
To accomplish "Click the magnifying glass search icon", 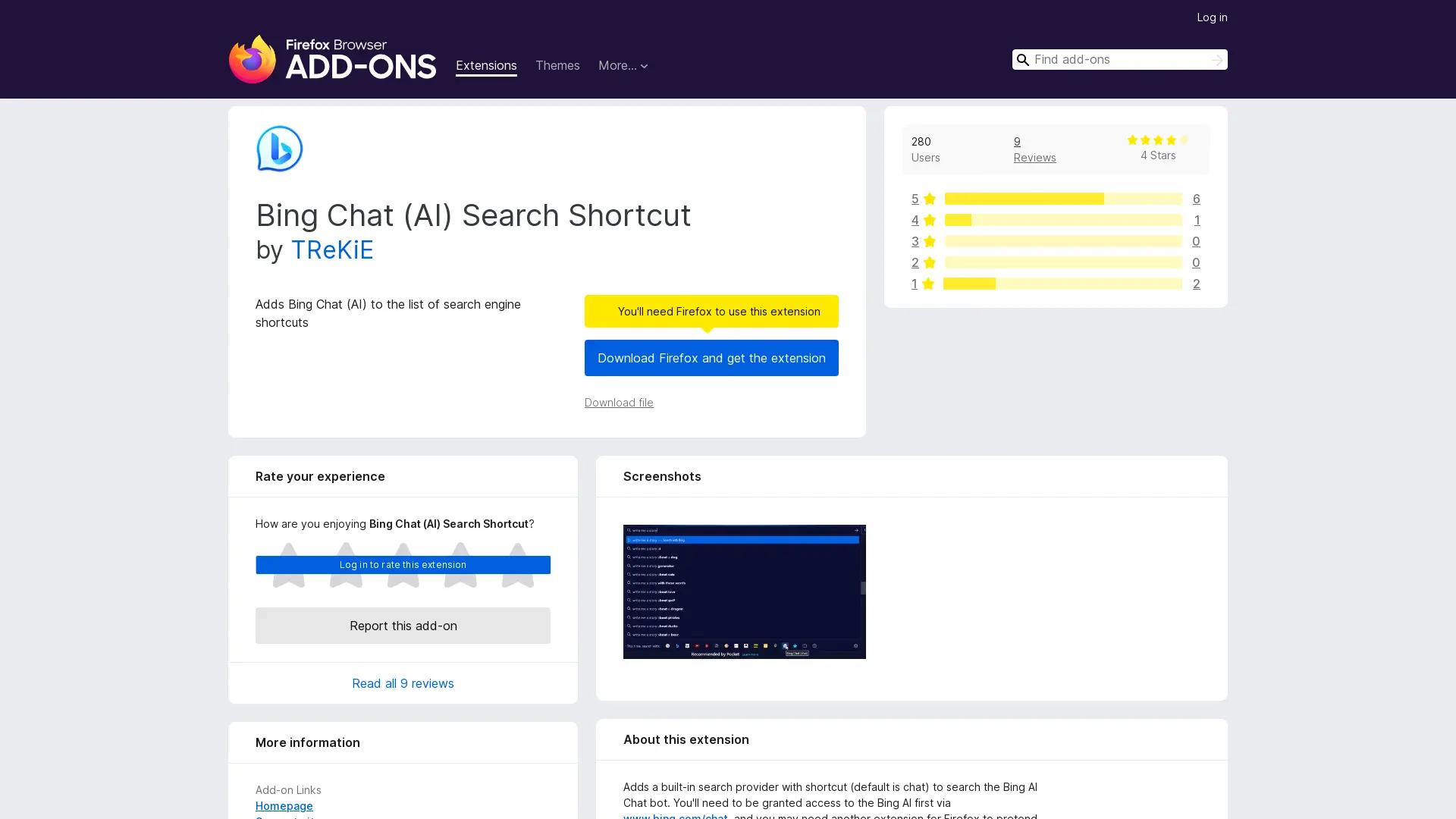I will pos(1022,59).
